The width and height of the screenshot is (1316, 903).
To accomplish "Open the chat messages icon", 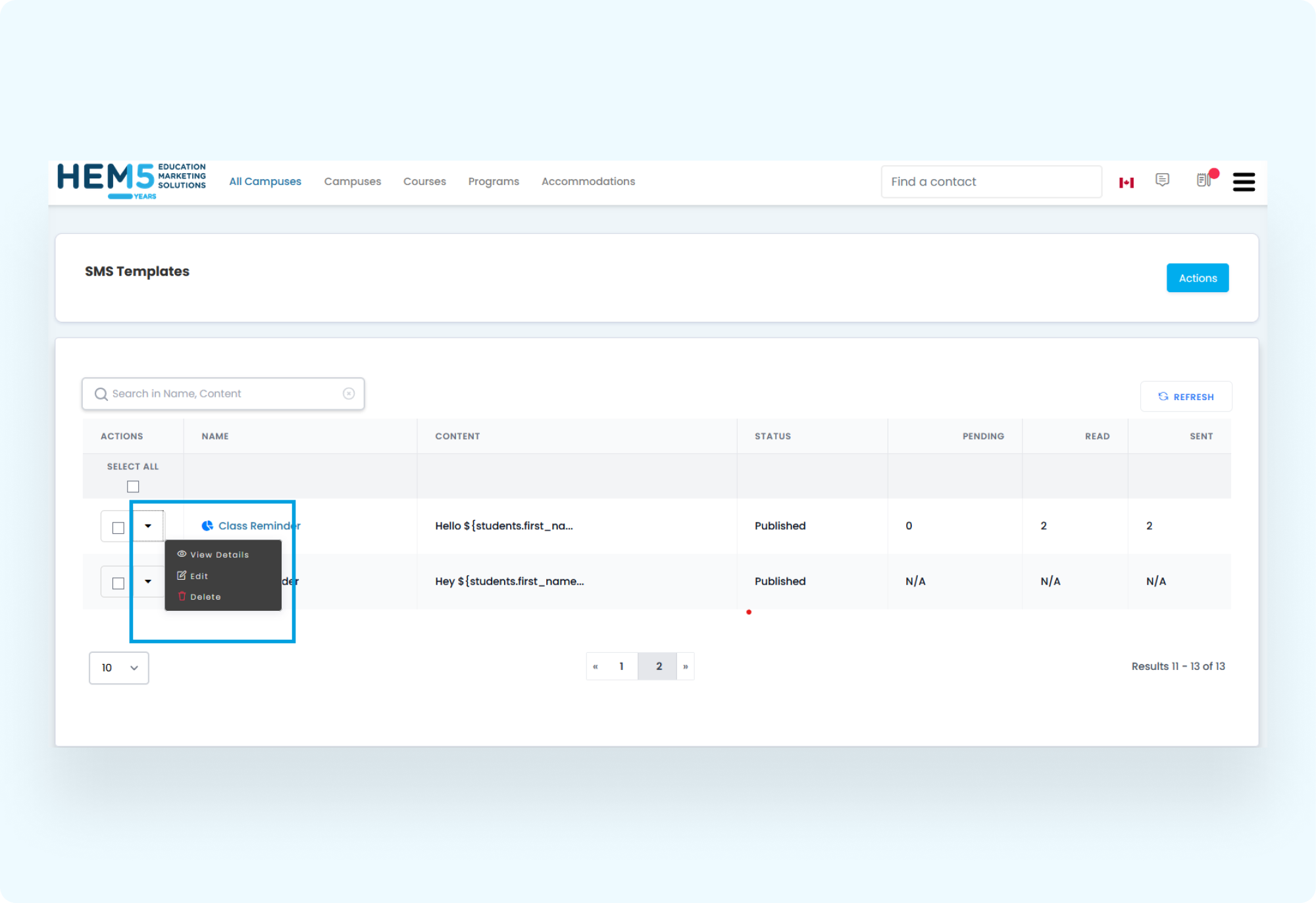I will [1162, 180].
